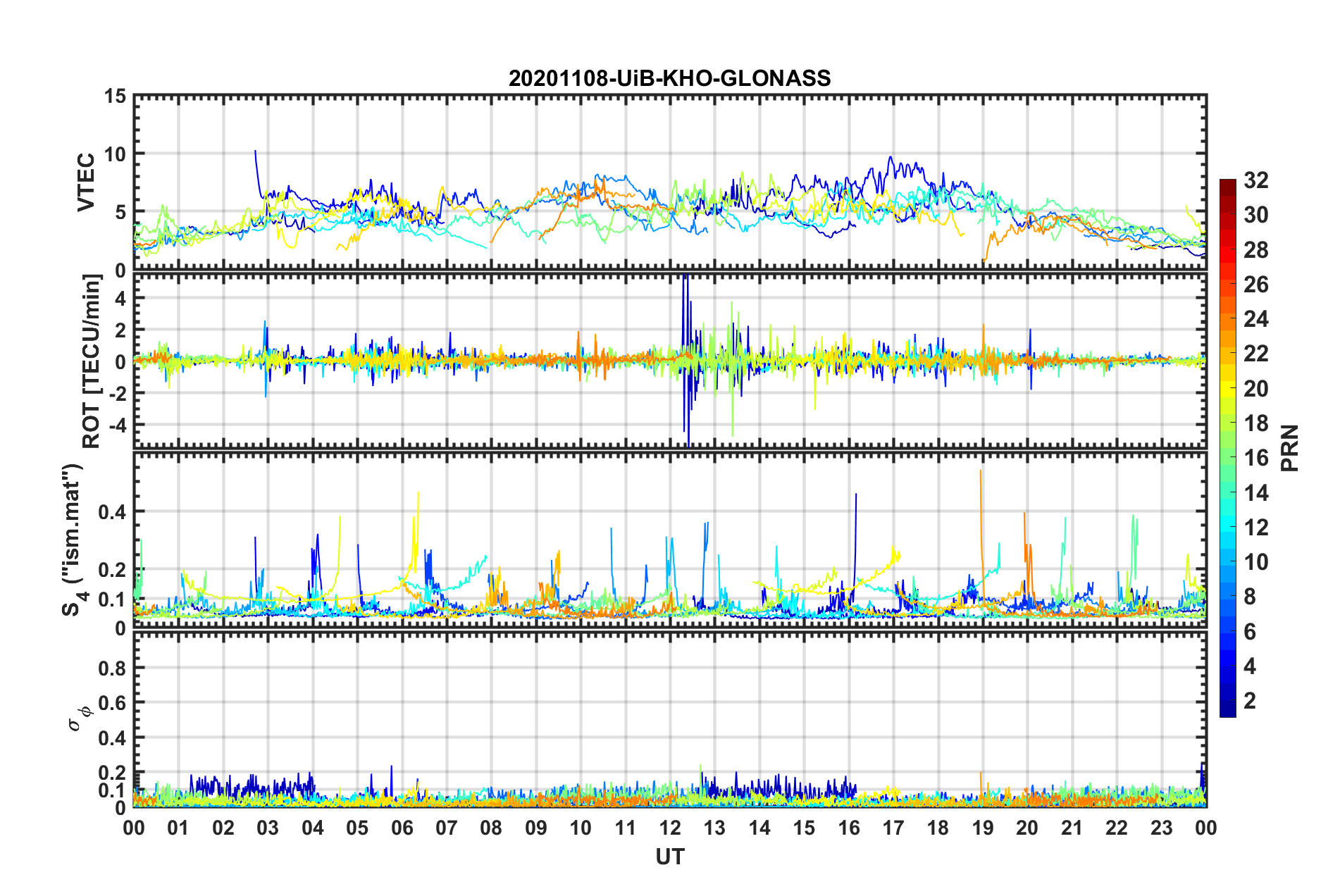Select the UT x-axis label
1340x896 pixels.
click(x=669, y=857)
